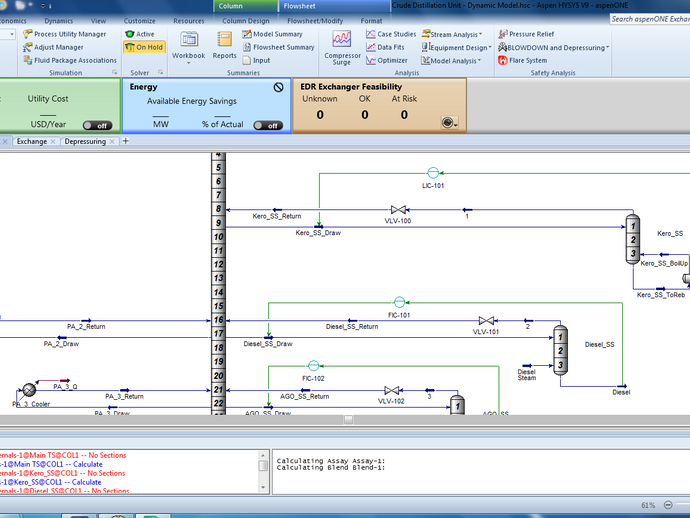This screenshot has height=518, width=690.
Task: Open Case Studies
Action: click(391, 34)
